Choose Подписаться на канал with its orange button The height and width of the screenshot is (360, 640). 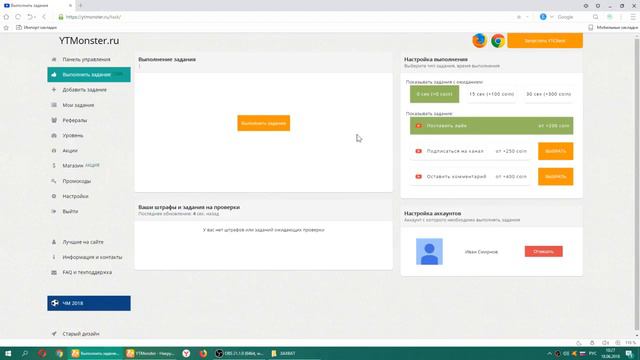tap(556, 151)
